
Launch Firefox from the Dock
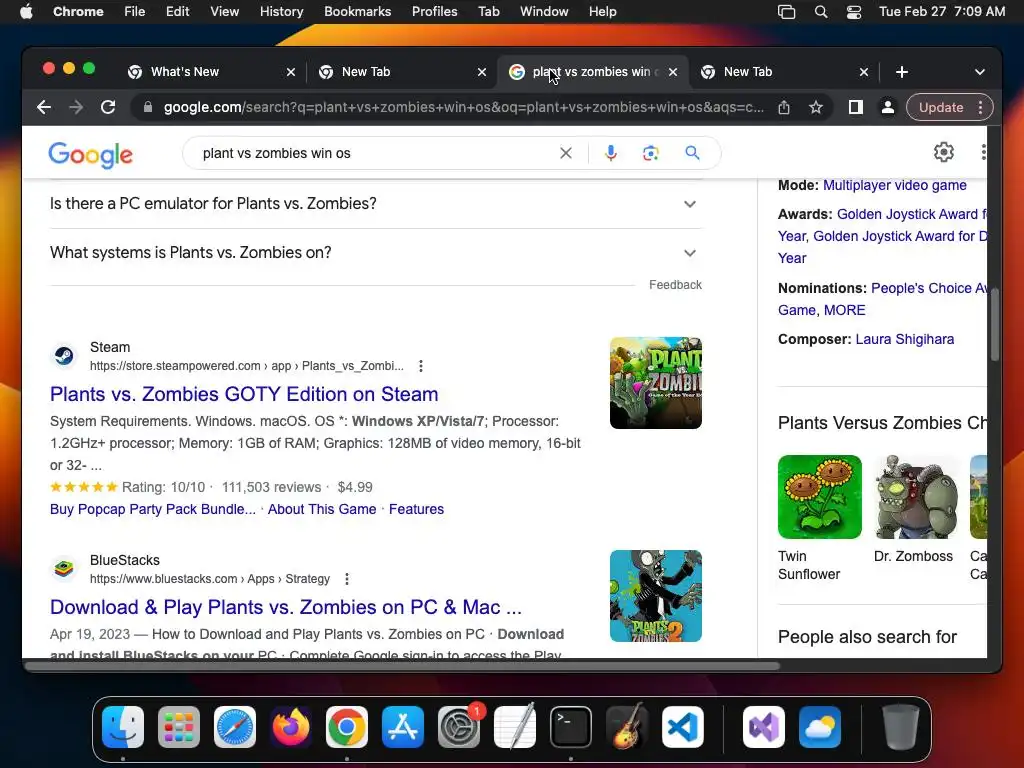tap(291, 727)
